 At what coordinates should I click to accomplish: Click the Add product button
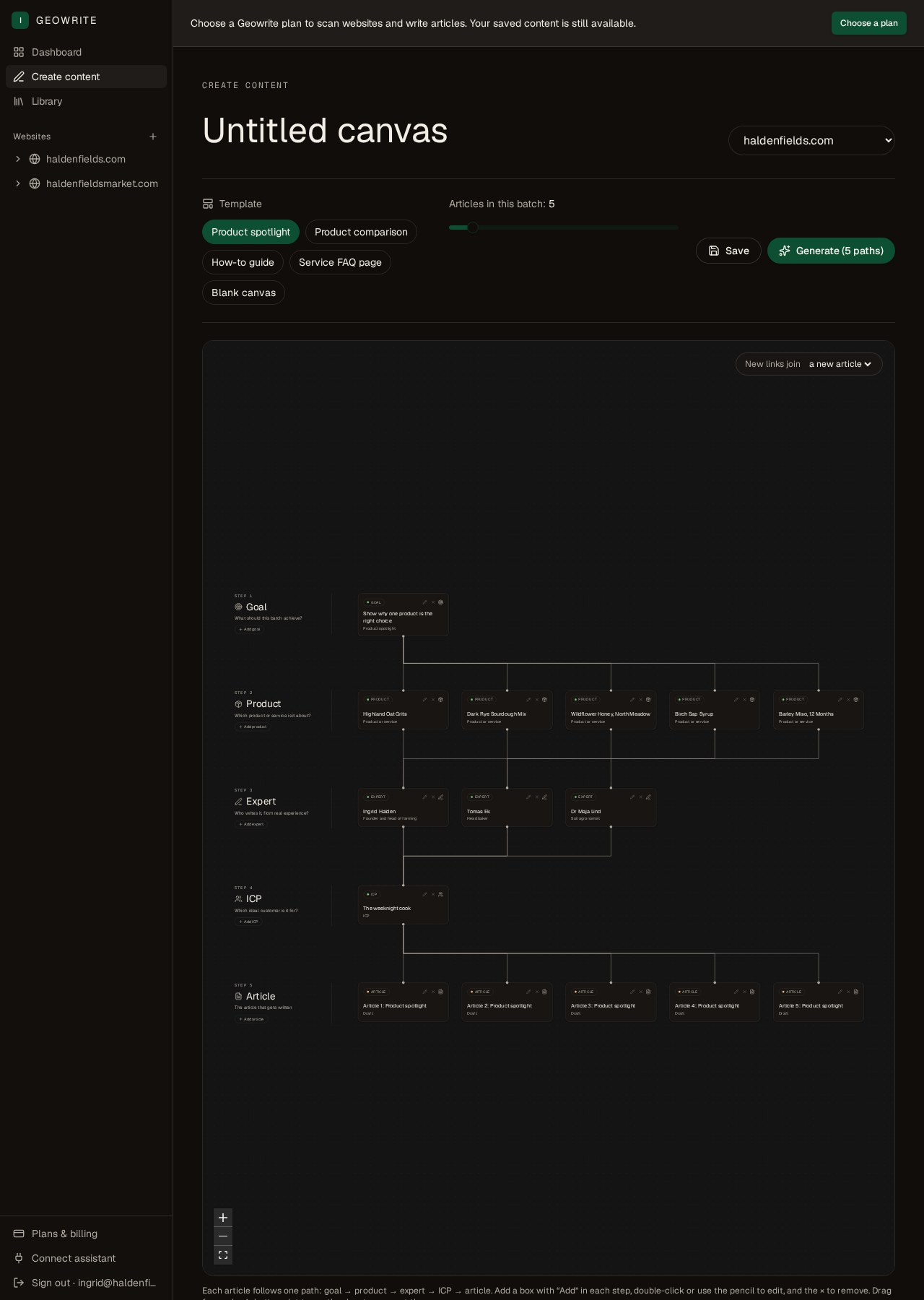253,727
